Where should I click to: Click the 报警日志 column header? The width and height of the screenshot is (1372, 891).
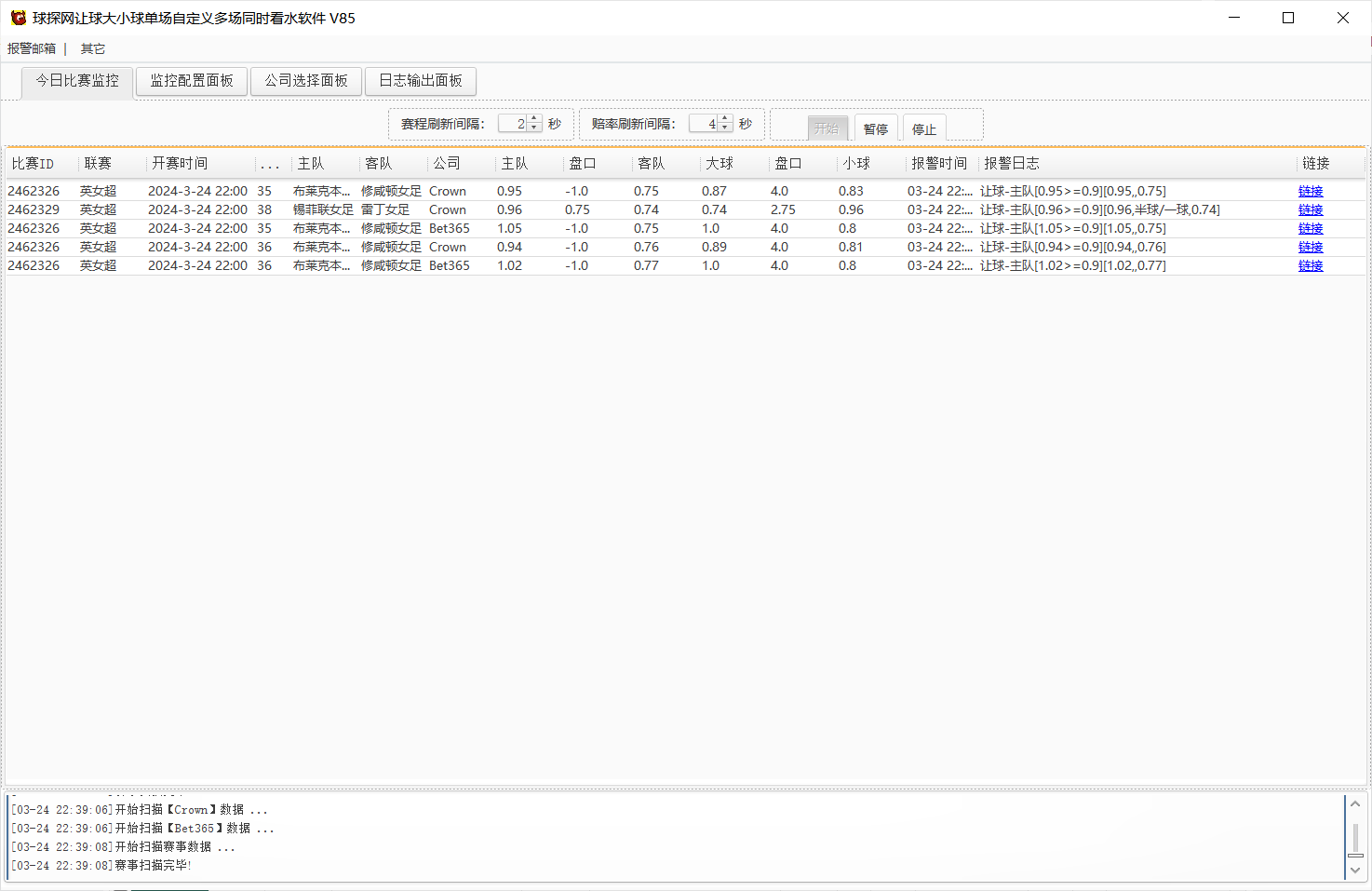pos(1012,164)
